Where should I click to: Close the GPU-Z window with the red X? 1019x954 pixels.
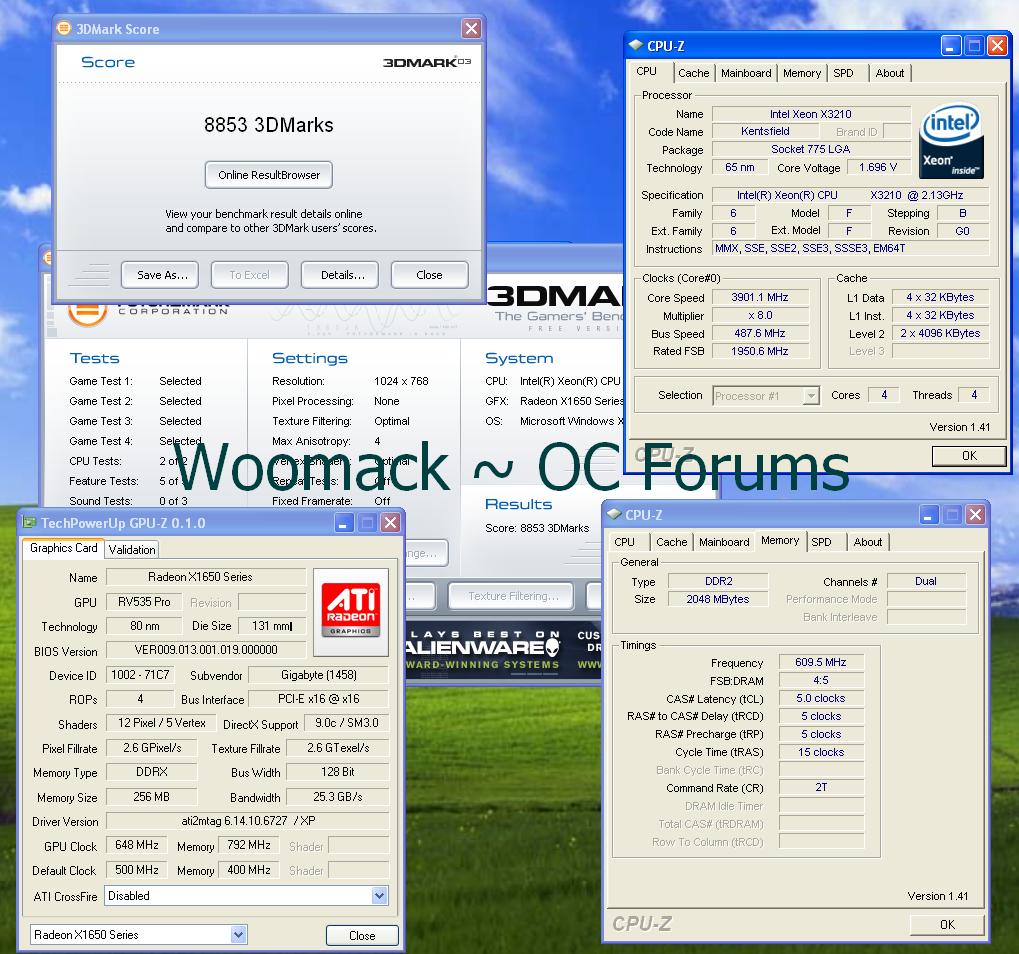coord(390,522)
